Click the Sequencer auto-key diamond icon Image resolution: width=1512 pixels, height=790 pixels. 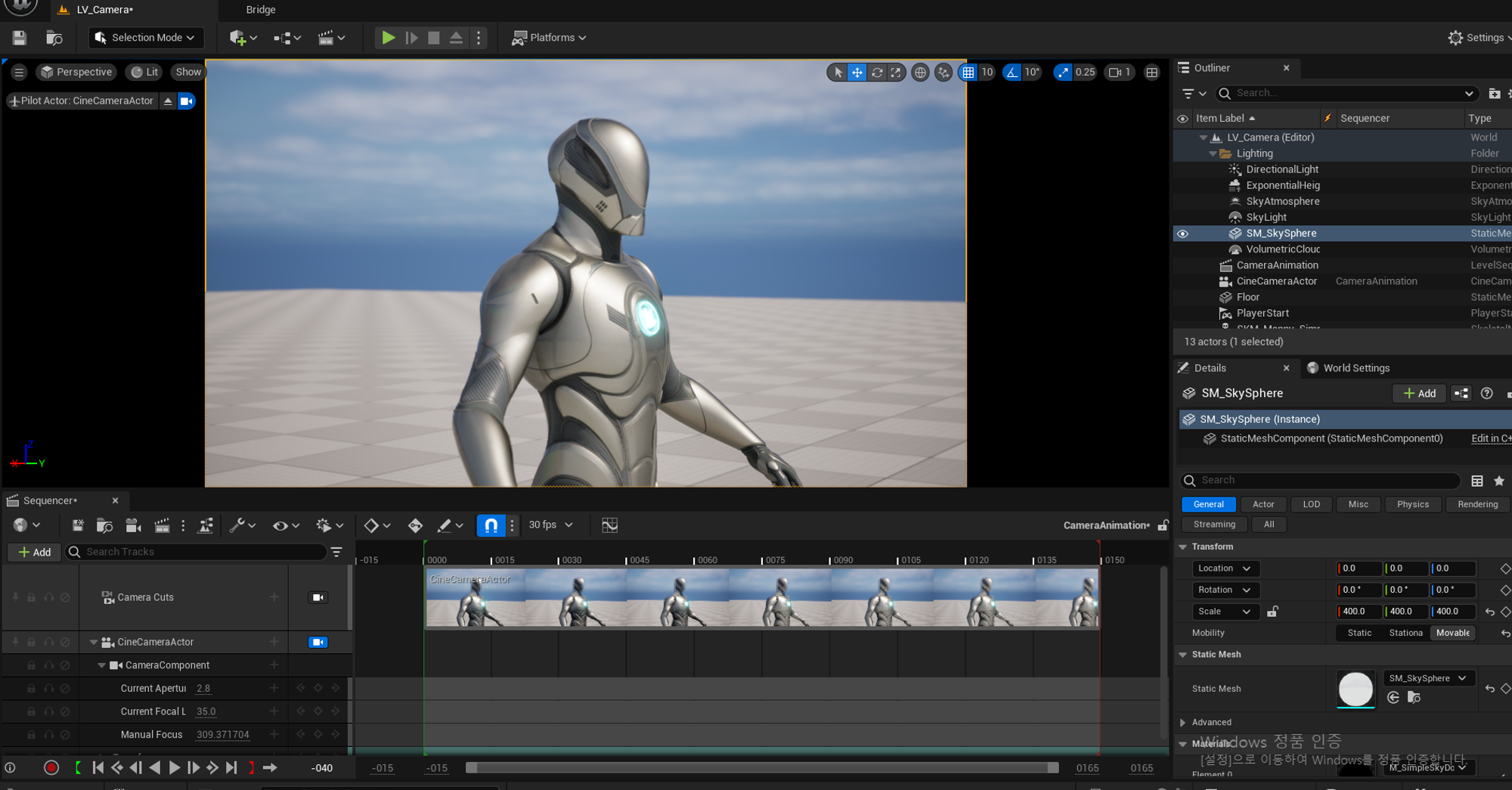pos(415,525)
